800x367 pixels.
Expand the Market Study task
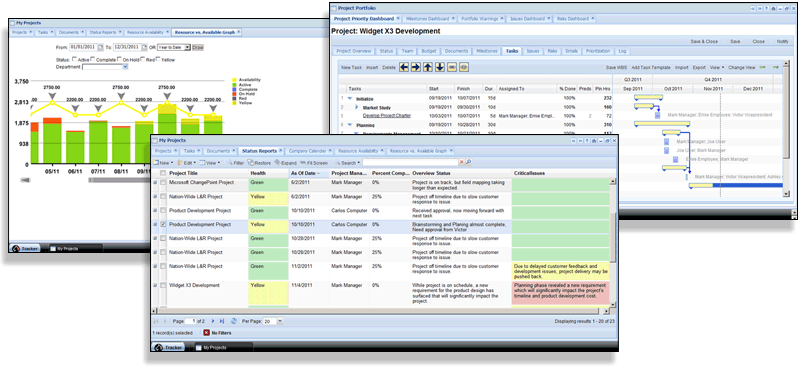[x=357, y=107]
